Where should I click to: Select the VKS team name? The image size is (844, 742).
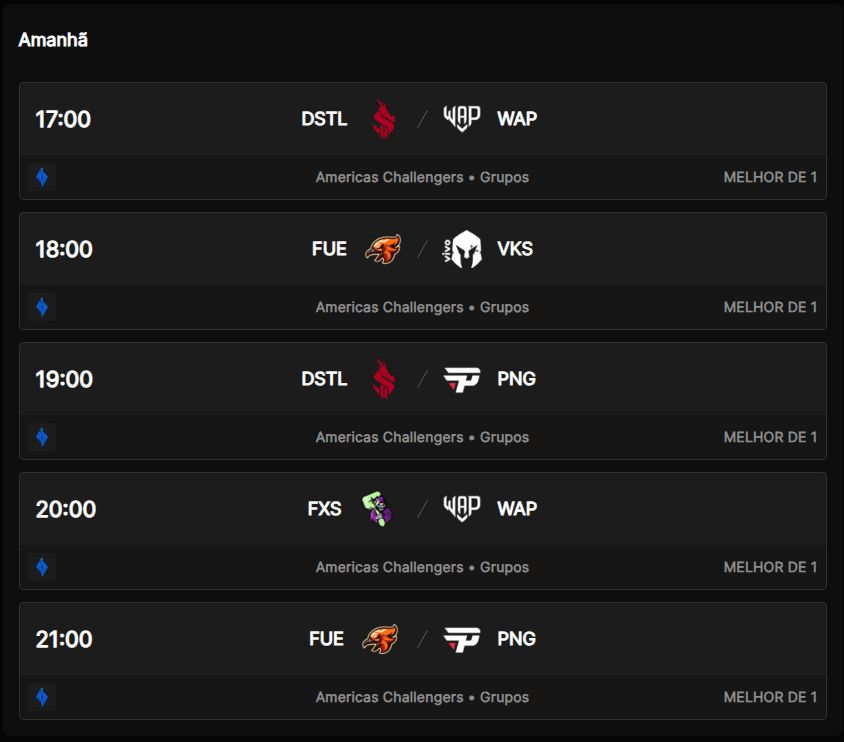tap(515, 249)
